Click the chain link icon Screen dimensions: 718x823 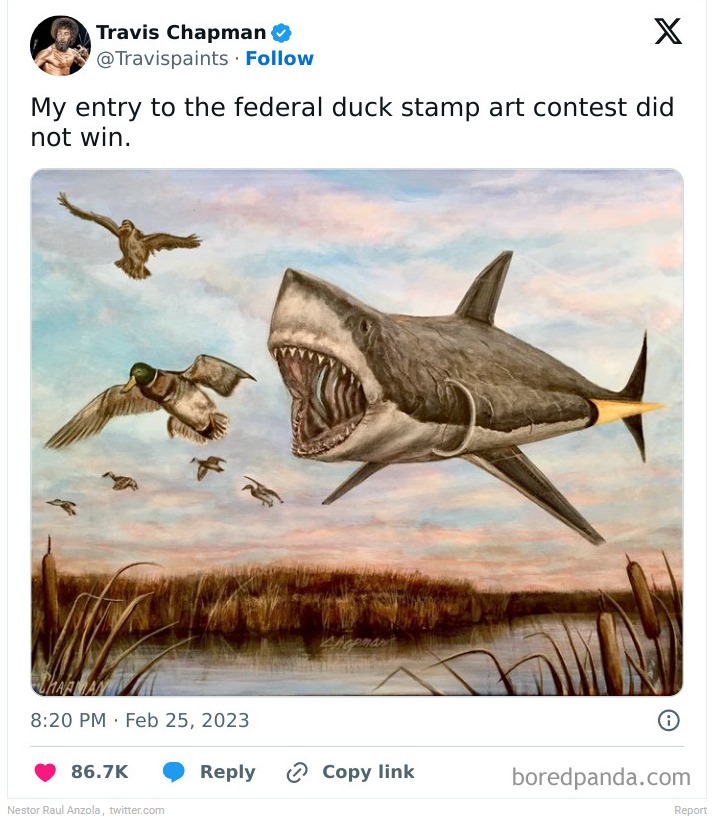coord(296,772)
